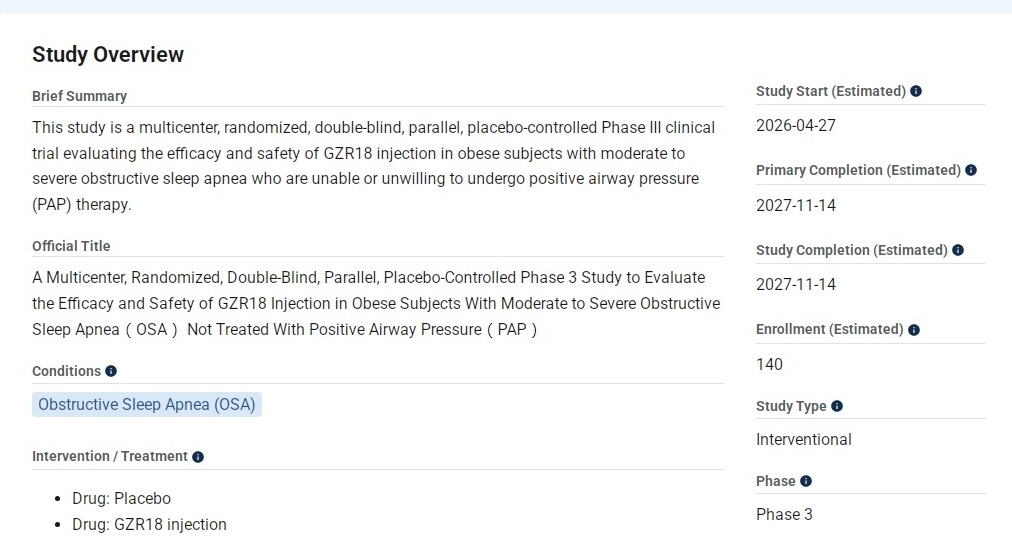
Task: Open the Primary Completion (Estimated) info icon
Action: [971, 170]
